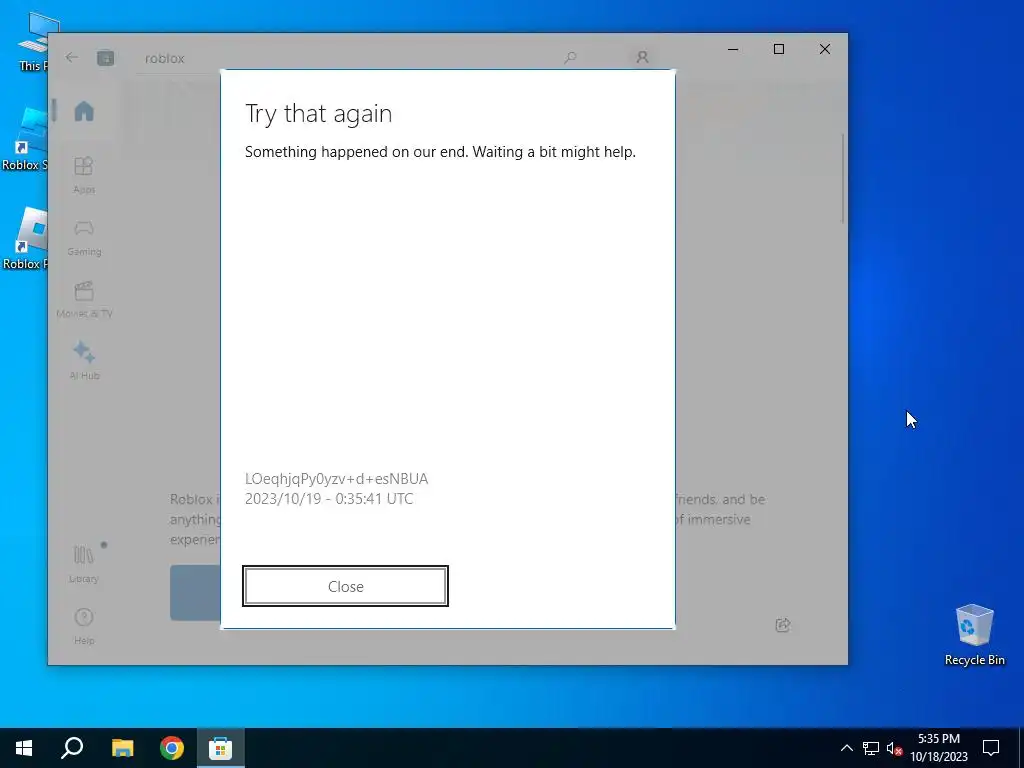Click the Store page vertical scrollbar
1024x768 pixels.
pos(842,178)
